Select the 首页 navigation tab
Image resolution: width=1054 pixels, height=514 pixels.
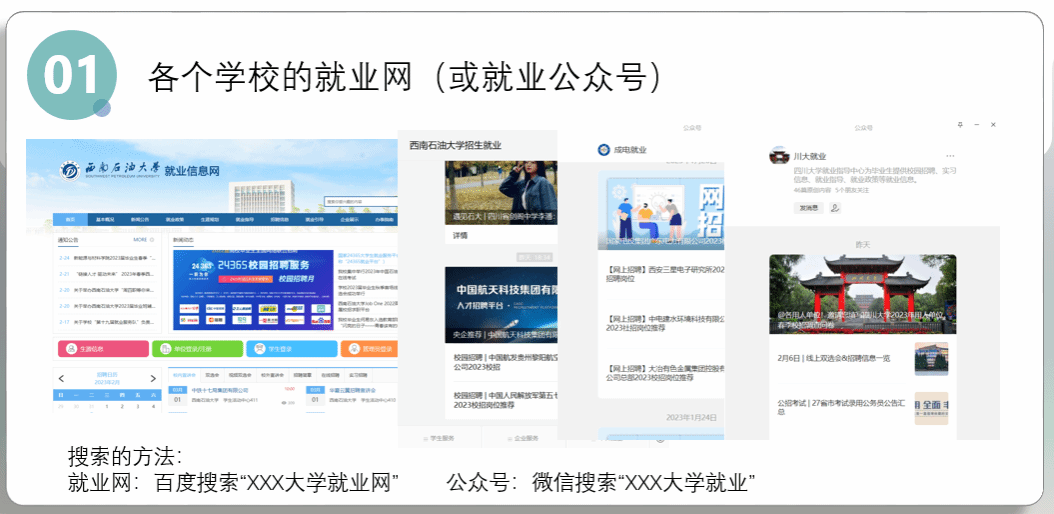click(x=70, y=219)
